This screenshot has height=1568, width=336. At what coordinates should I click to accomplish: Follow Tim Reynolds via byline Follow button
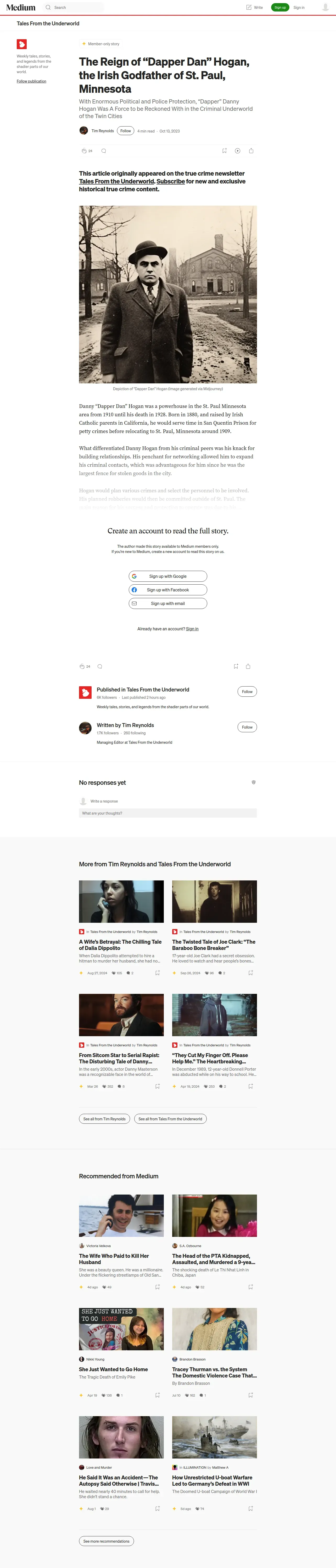126,131
